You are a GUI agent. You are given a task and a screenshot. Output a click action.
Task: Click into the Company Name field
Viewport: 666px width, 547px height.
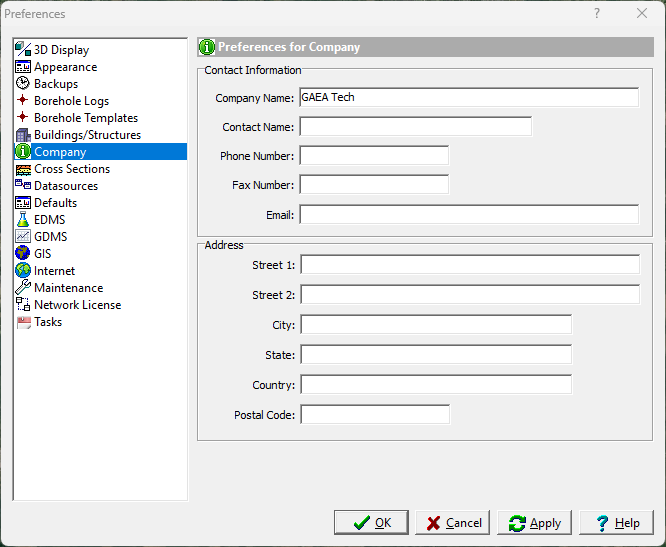point(468,97)
